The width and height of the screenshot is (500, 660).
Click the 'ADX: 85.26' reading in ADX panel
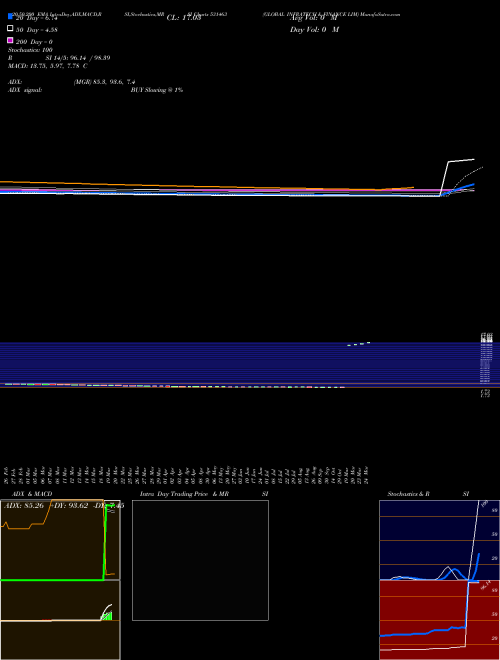click(x=24, y=506)
